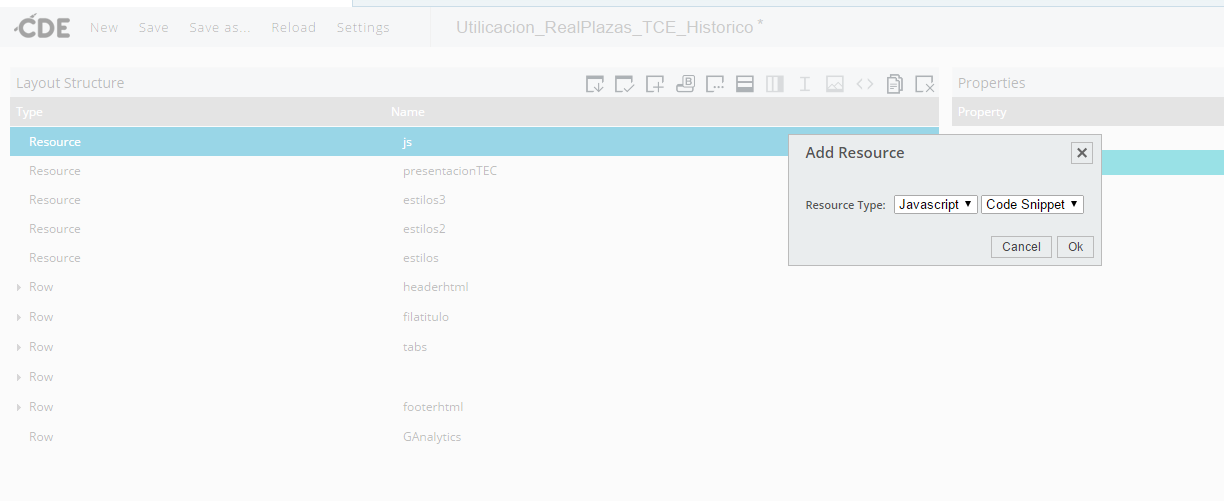Expand the filatitulo row

19,318
